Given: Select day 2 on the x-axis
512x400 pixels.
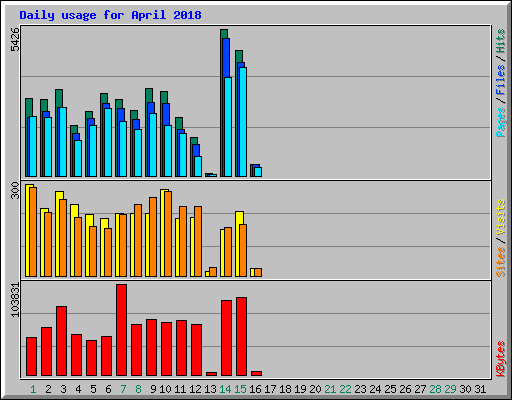Looking at the screenshot, I should [x=48, y=389].
